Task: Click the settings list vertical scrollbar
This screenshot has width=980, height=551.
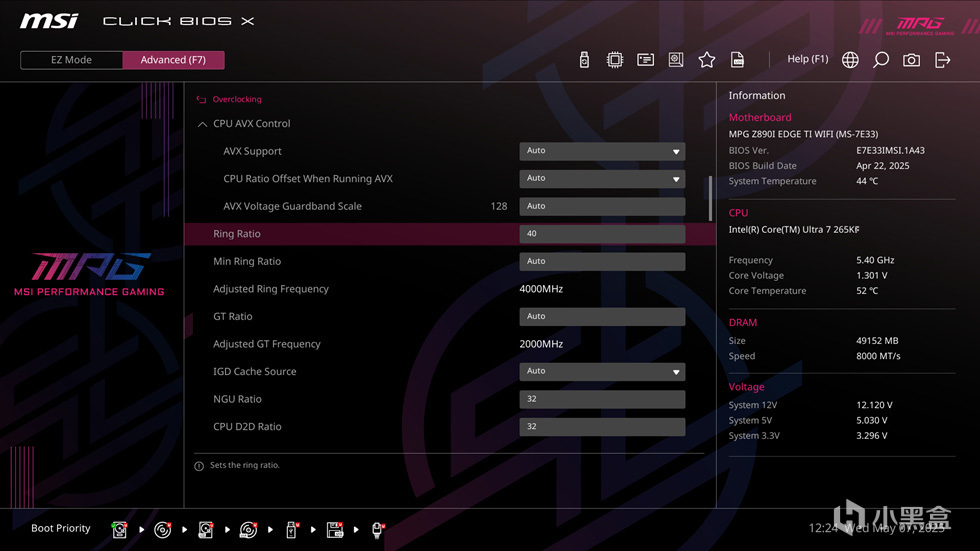Action: point(710,198)
